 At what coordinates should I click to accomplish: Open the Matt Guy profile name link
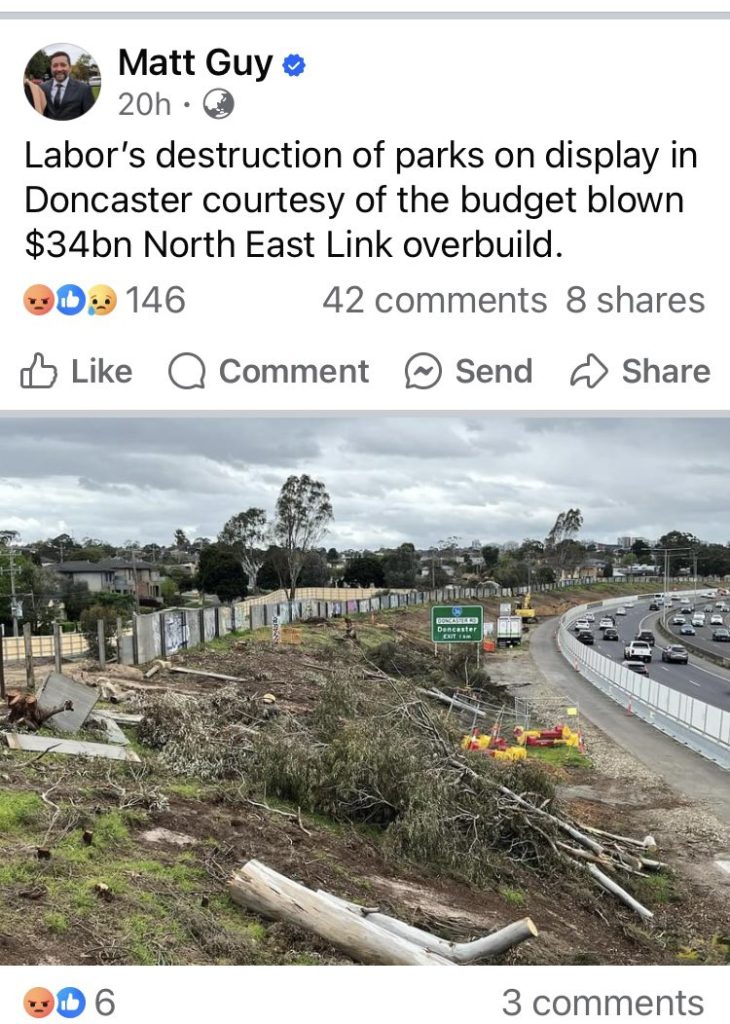195,63
